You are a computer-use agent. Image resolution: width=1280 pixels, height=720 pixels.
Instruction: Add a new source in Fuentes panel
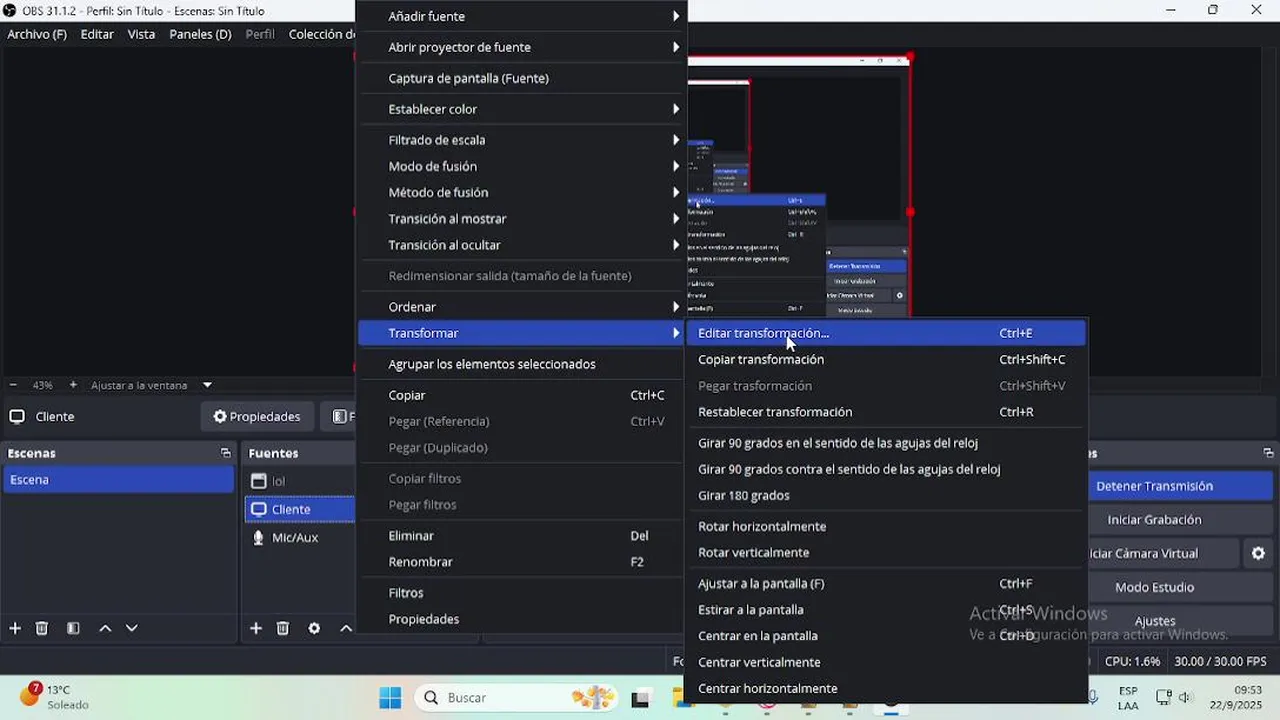[x=256, y=628]
